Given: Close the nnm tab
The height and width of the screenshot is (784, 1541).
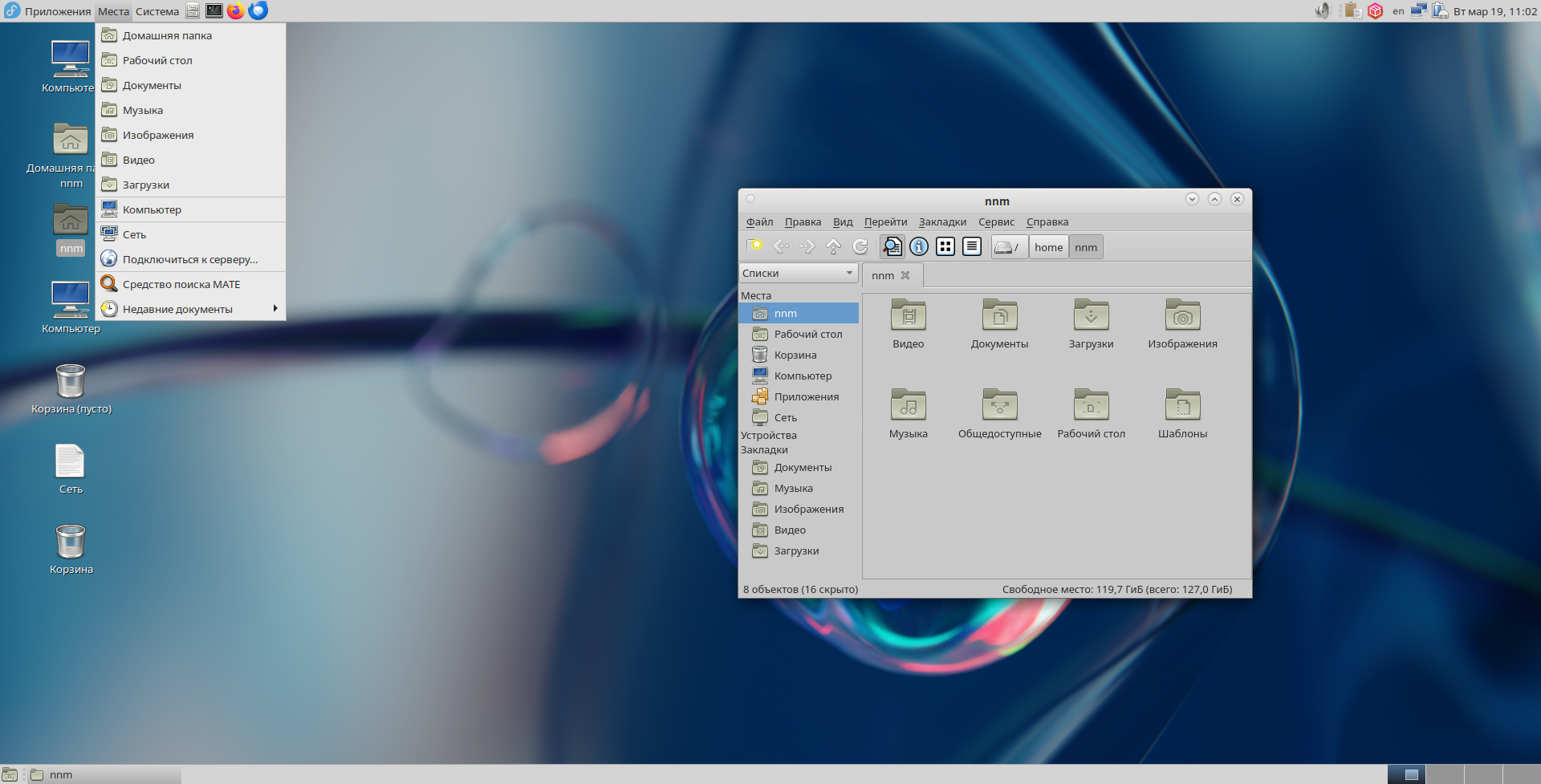Looking at the screenshot, I should [x=905, y=275].
